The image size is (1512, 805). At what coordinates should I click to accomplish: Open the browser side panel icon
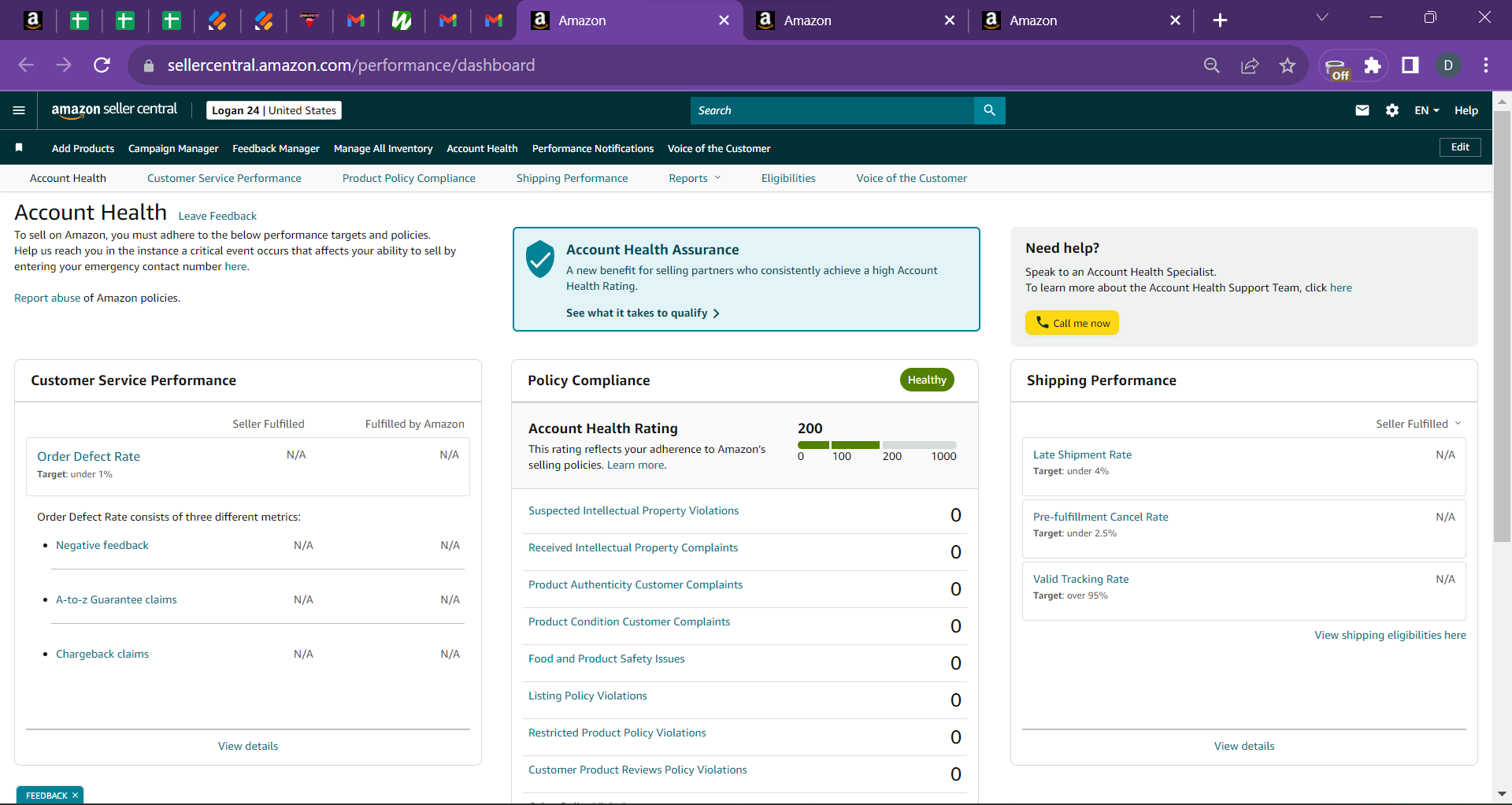click(1410, 65)
